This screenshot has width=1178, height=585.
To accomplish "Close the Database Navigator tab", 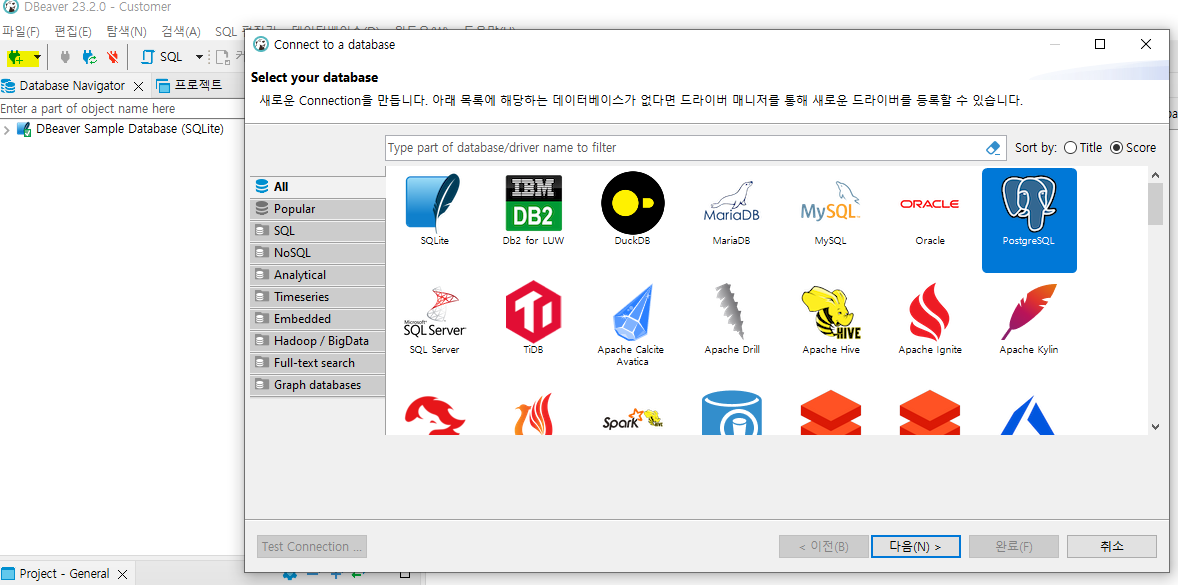I will tap(139, 86).
